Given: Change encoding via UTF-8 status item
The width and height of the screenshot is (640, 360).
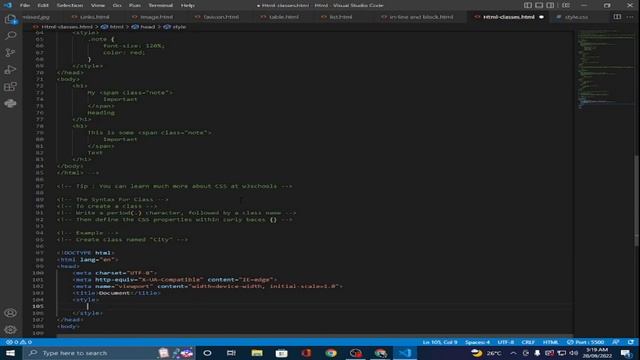Looking at the screenshot, I should [505, 342].
